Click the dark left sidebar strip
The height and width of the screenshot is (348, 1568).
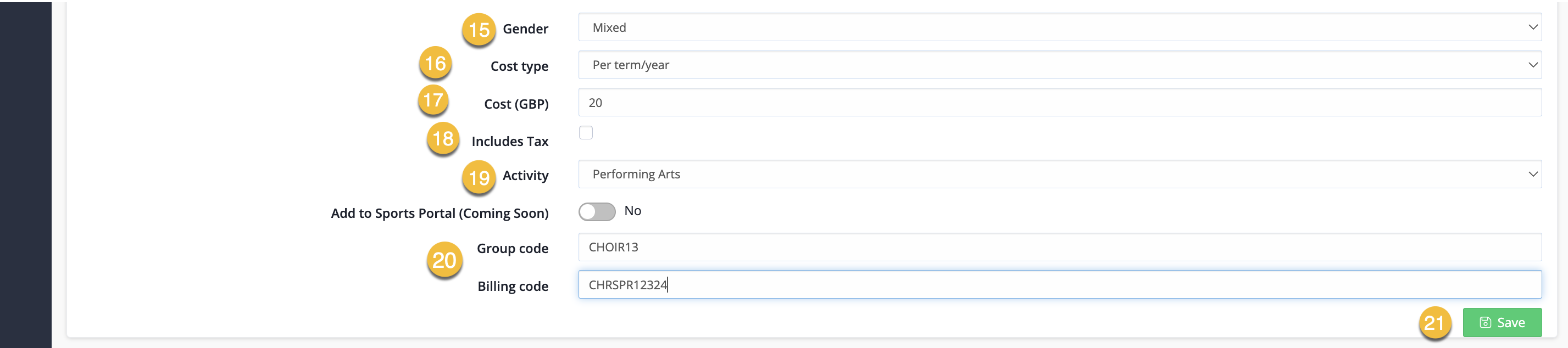click(26, 175)
